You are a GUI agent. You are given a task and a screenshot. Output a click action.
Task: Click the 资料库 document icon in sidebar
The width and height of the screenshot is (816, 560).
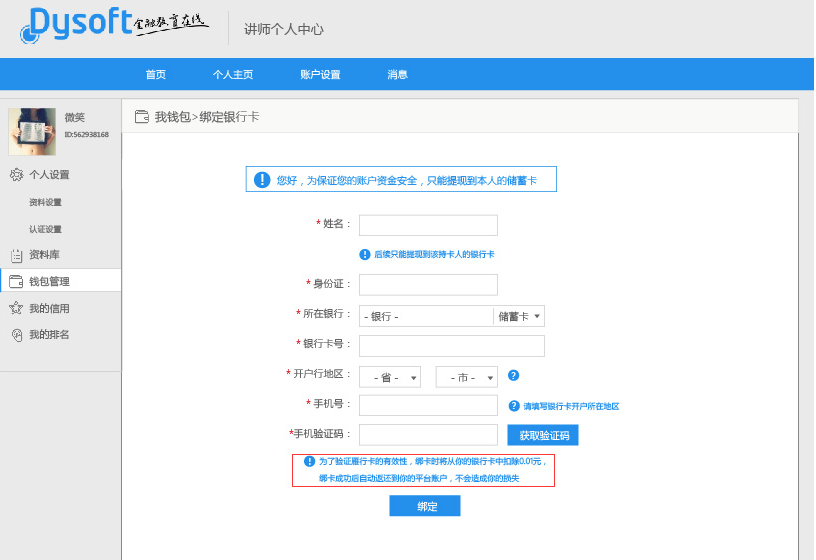(16, 255)
